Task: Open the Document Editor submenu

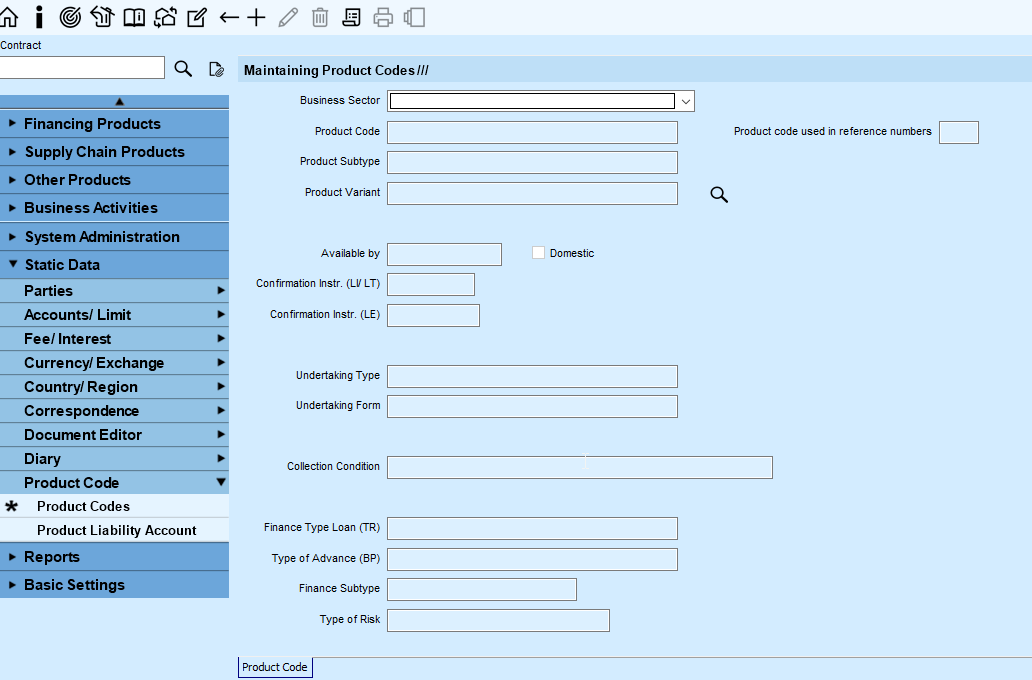Action: pos(115,435)
